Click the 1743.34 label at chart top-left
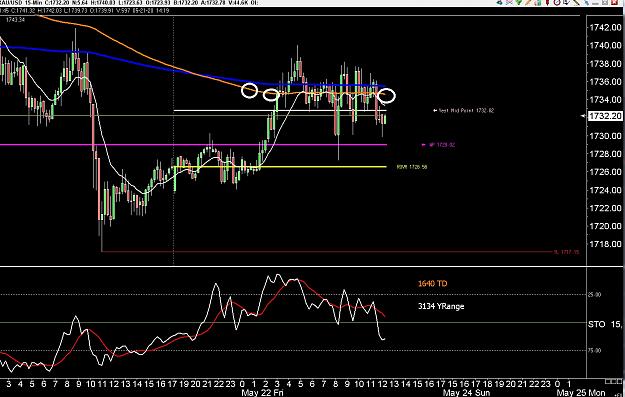The height and width of the screenshot is (397, 625). pyautogui.click(x=15, y=20)
